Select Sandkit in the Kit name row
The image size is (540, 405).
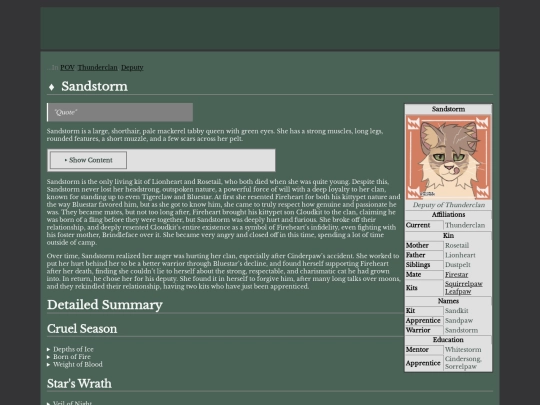[x=457, y=311]
